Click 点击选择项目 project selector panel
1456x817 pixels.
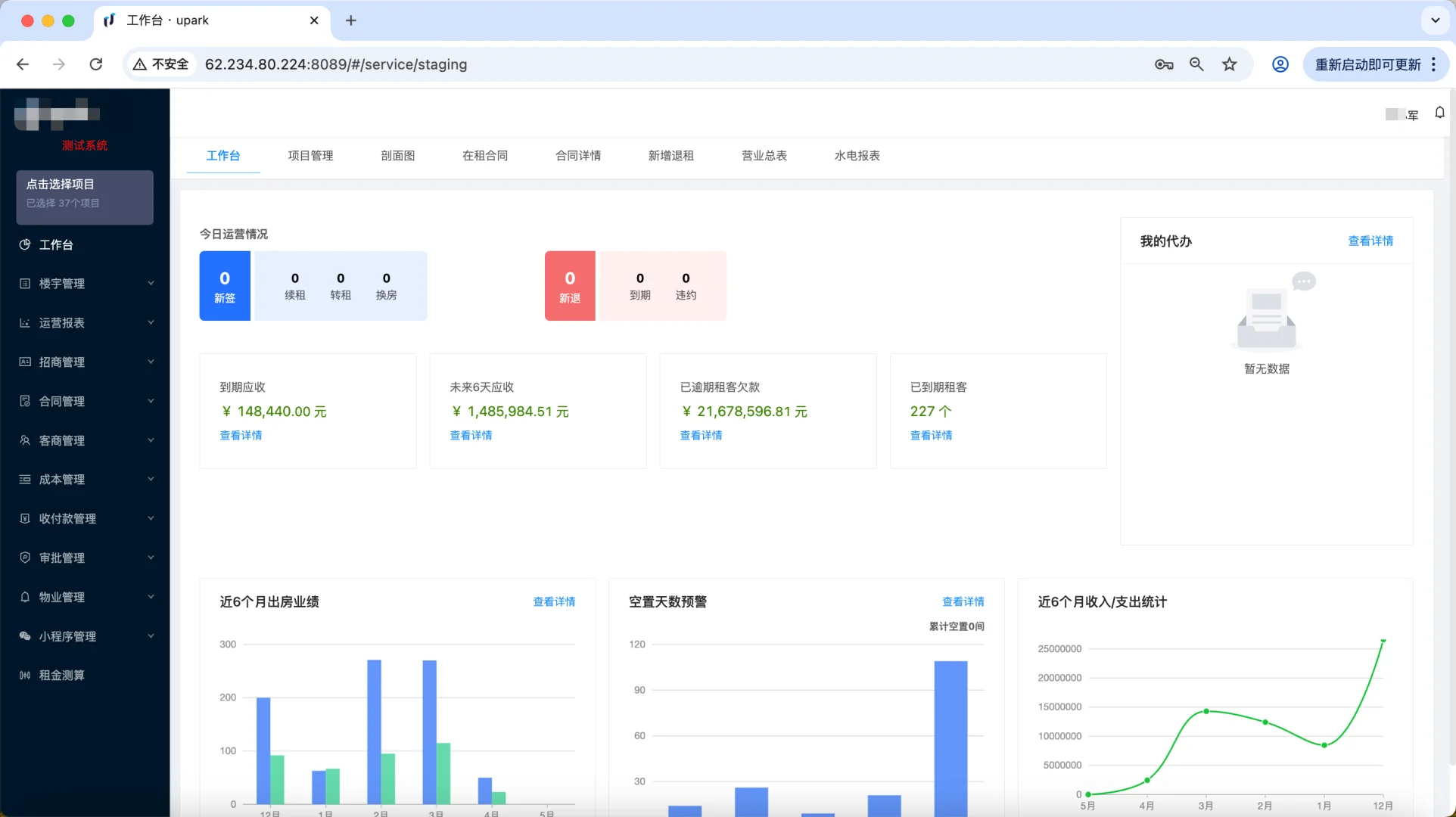84,197
